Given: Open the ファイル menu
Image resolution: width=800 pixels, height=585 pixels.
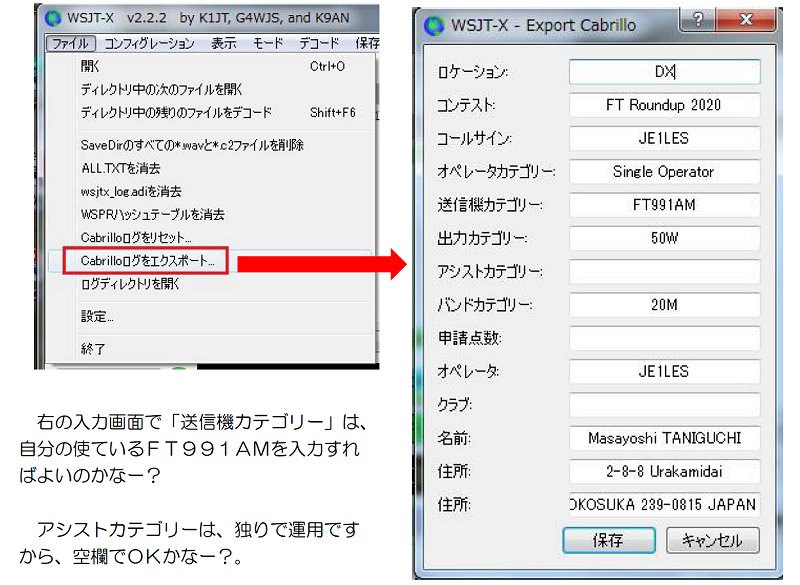Looking at the screenshot, I should 70,43.
